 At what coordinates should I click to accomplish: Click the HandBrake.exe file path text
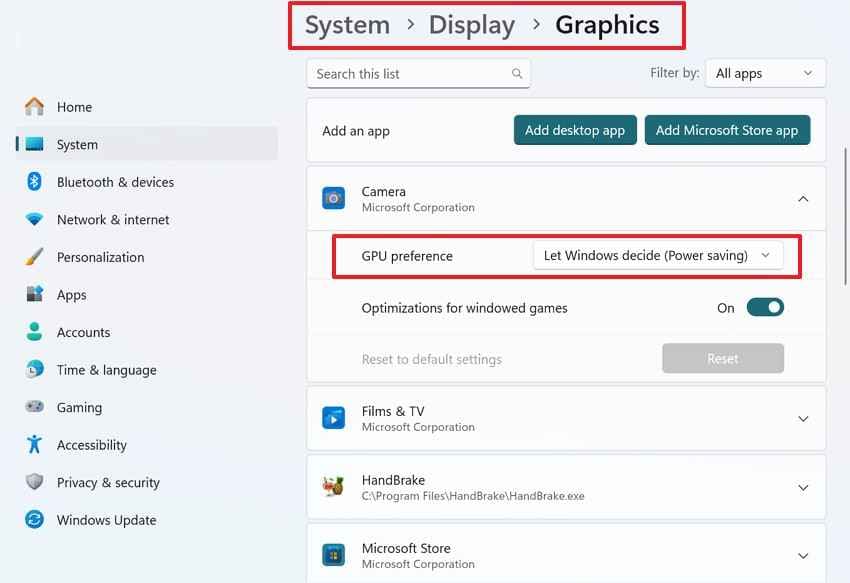473,496
